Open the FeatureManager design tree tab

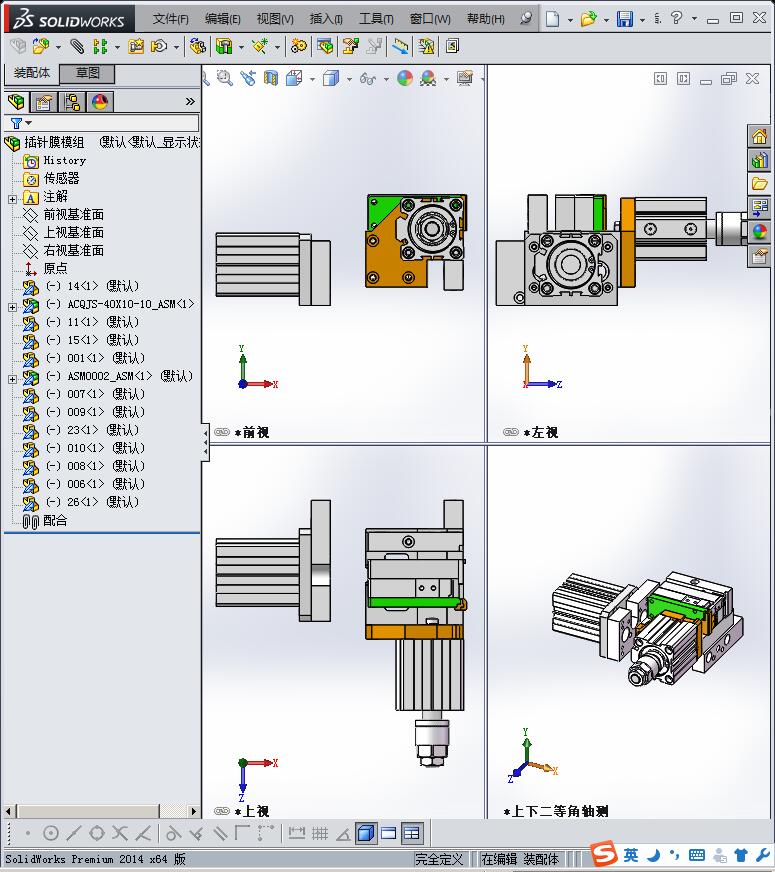[17, 102]
